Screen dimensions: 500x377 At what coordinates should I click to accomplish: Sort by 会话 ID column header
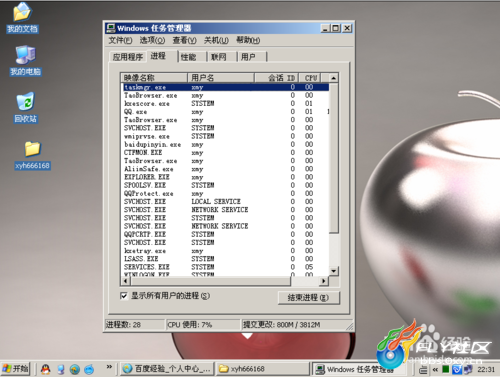(277, 78)
